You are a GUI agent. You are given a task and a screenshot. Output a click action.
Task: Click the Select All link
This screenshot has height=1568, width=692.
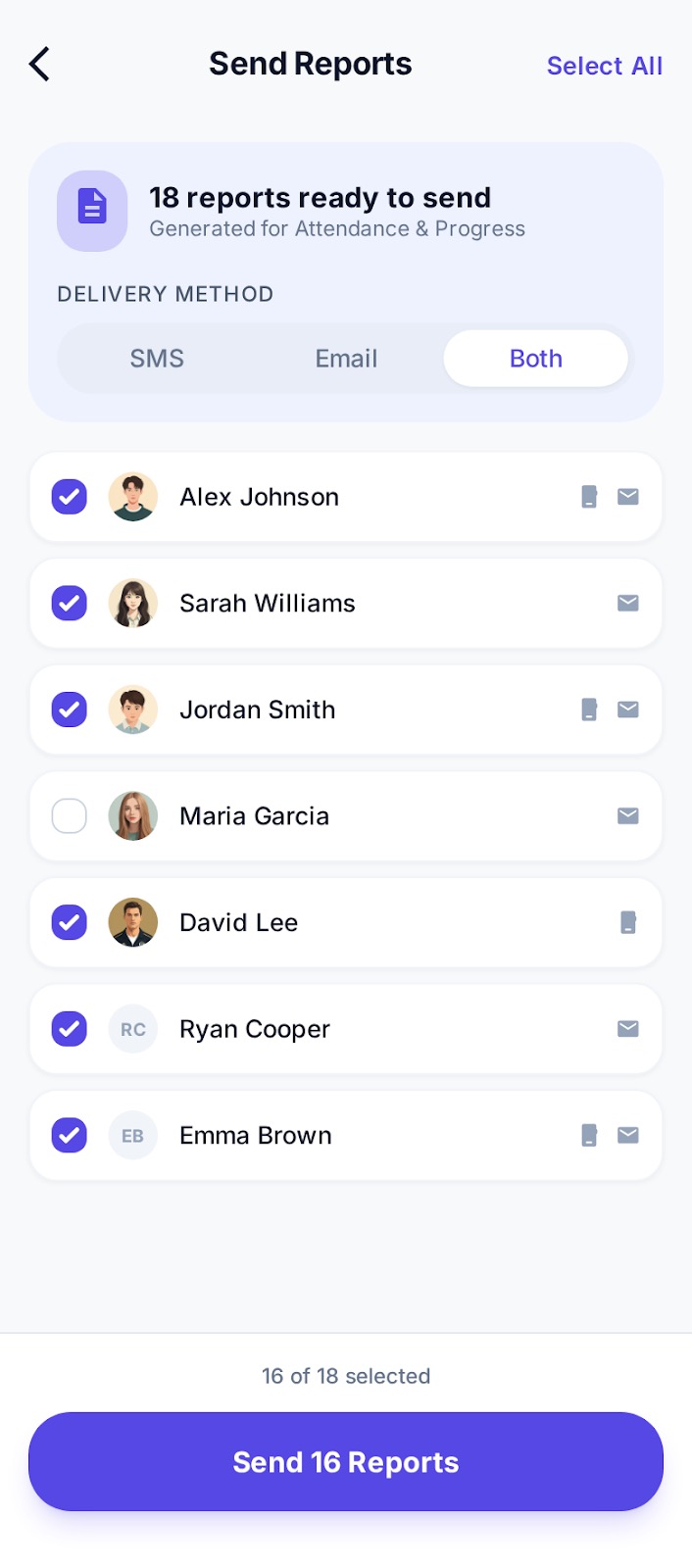point(604,65)
